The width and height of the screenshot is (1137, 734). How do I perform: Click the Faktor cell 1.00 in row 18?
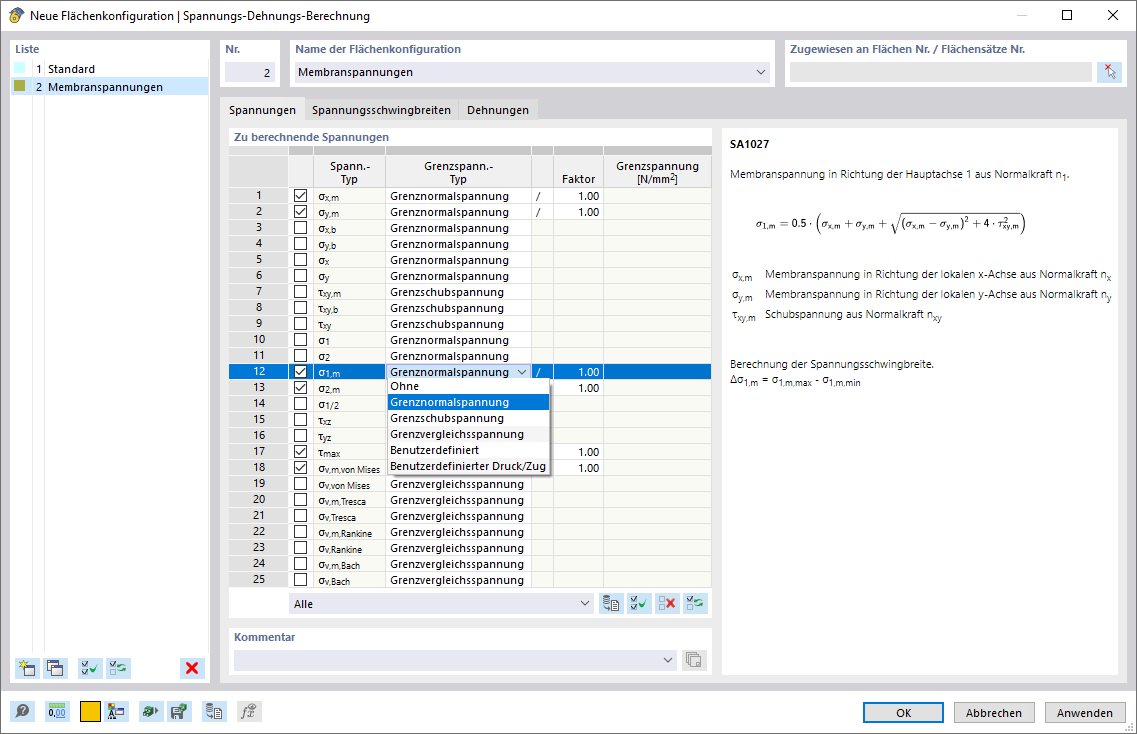(x=578, y=468)
